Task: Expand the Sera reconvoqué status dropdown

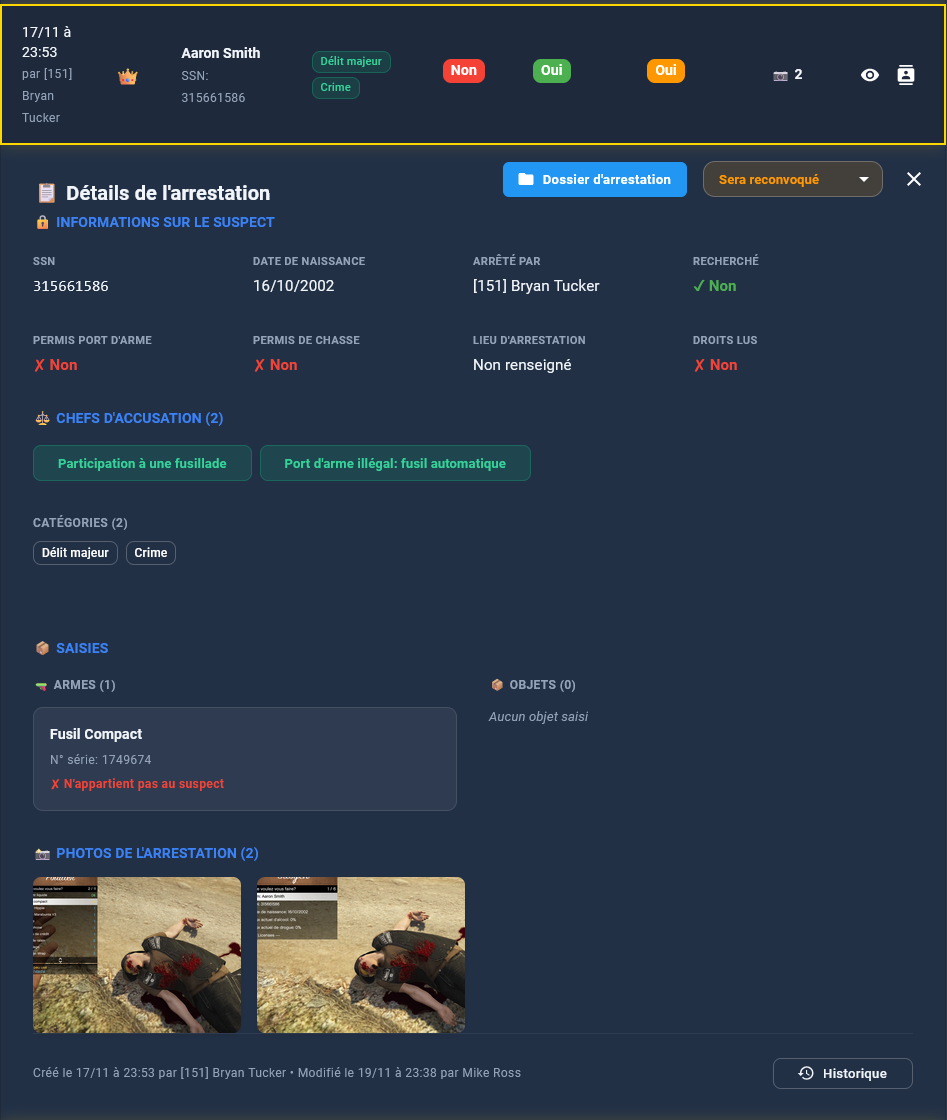Action: 780,179
